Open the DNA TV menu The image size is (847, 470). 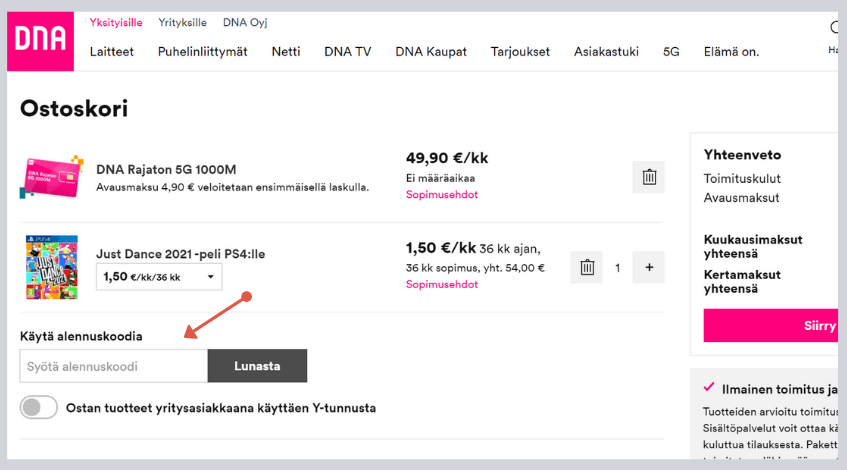347,52
